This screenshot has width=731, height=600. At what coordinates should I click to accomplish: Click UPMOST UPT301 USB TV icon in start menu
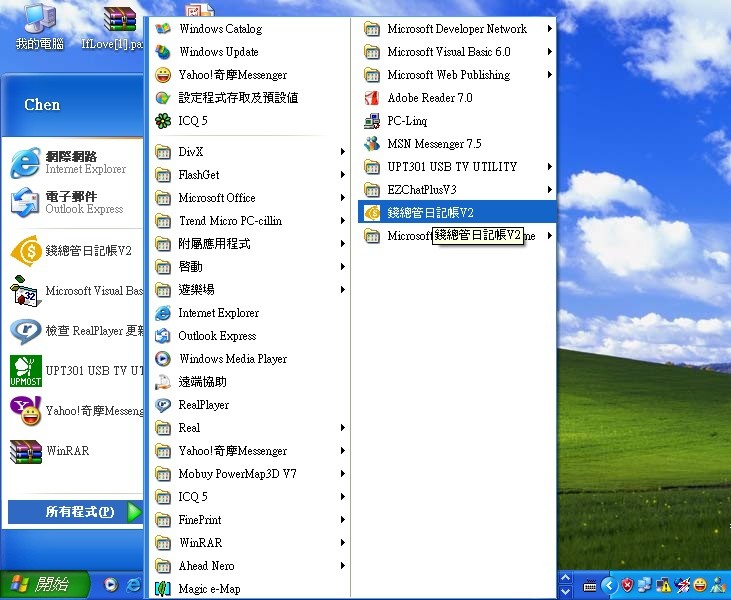click(26, 371)
